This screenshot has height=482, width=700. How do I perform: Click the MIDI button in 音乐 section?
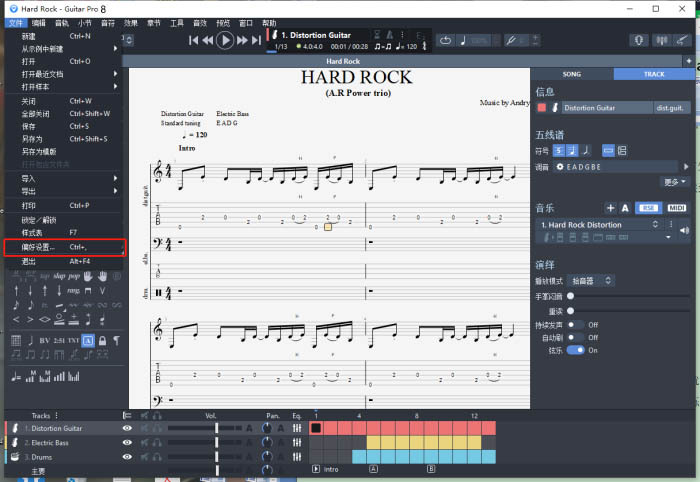click(x=677, y=208)
